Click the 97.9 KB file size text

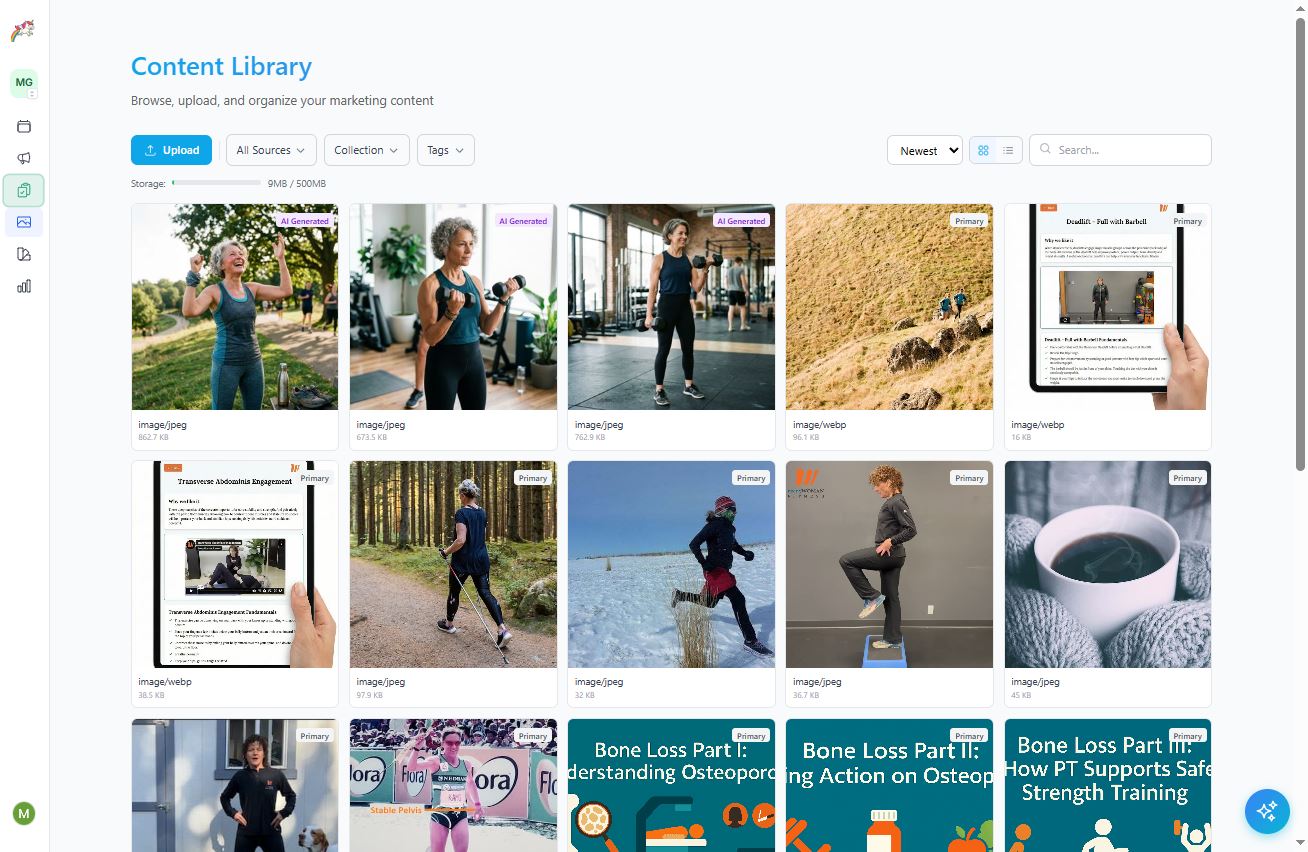coord(370,695)
